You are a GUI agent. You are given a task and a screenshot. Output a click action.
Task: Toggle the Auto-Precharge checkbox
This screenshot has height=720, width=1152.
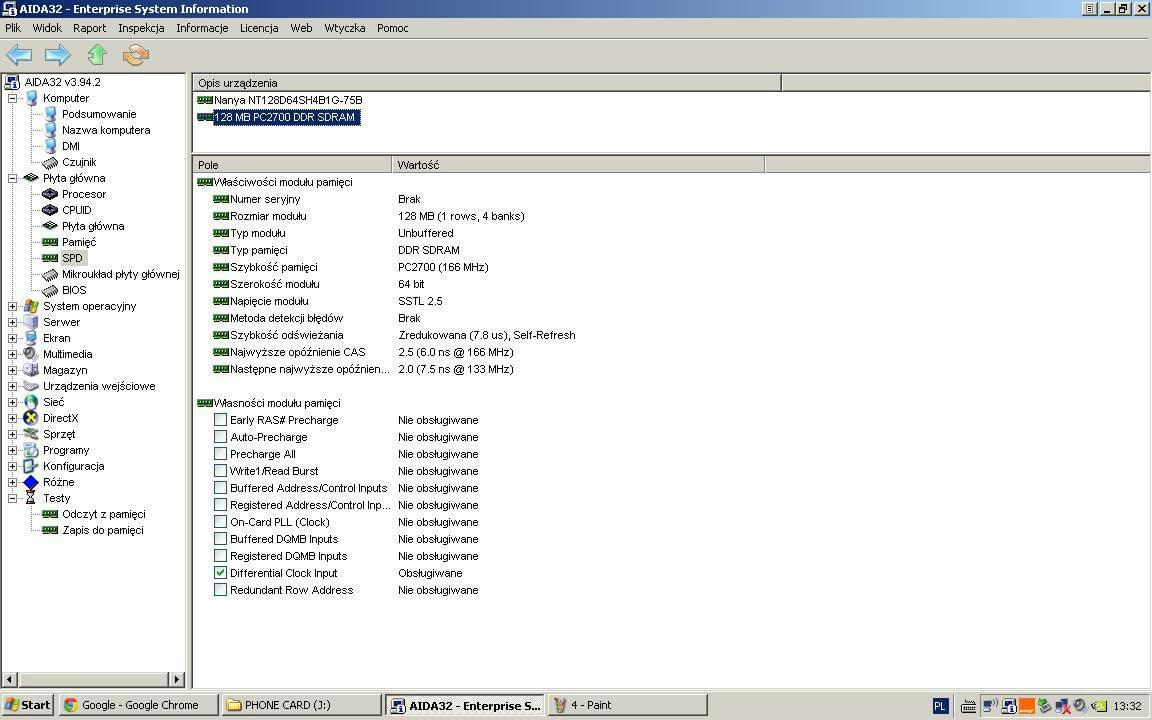(x=220, y=436)
